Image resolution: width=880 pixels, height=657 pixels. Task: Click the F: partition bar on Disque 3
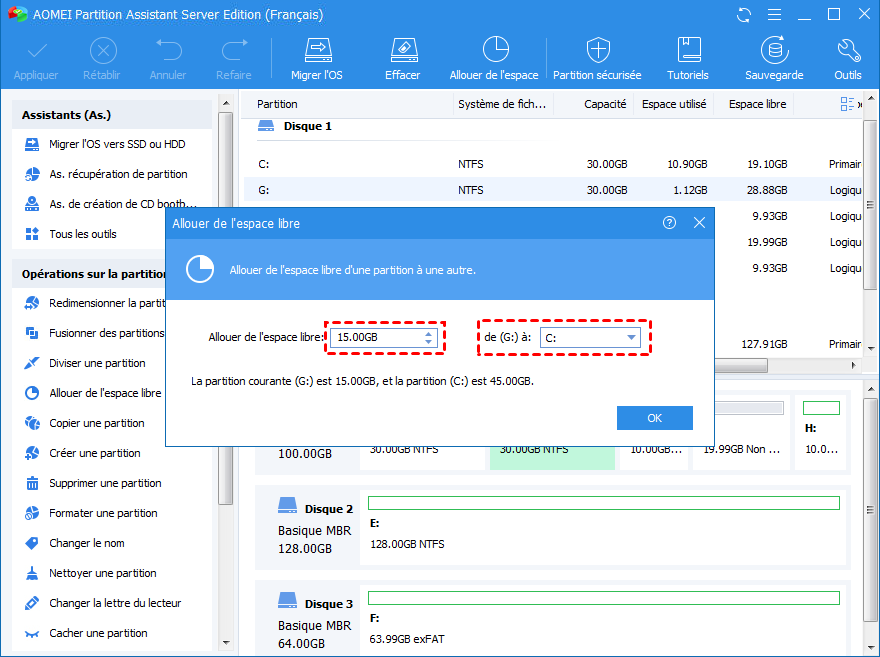603,598
